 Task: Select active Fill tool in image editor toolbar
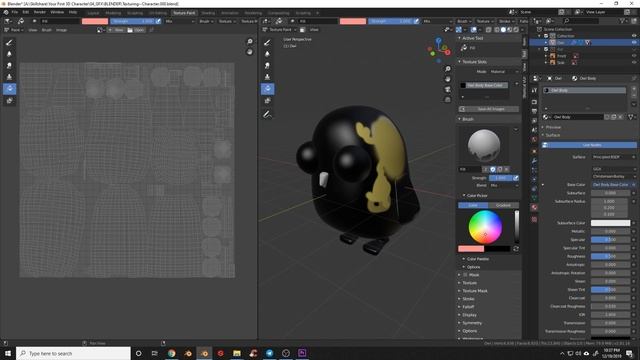coord(9,89)
